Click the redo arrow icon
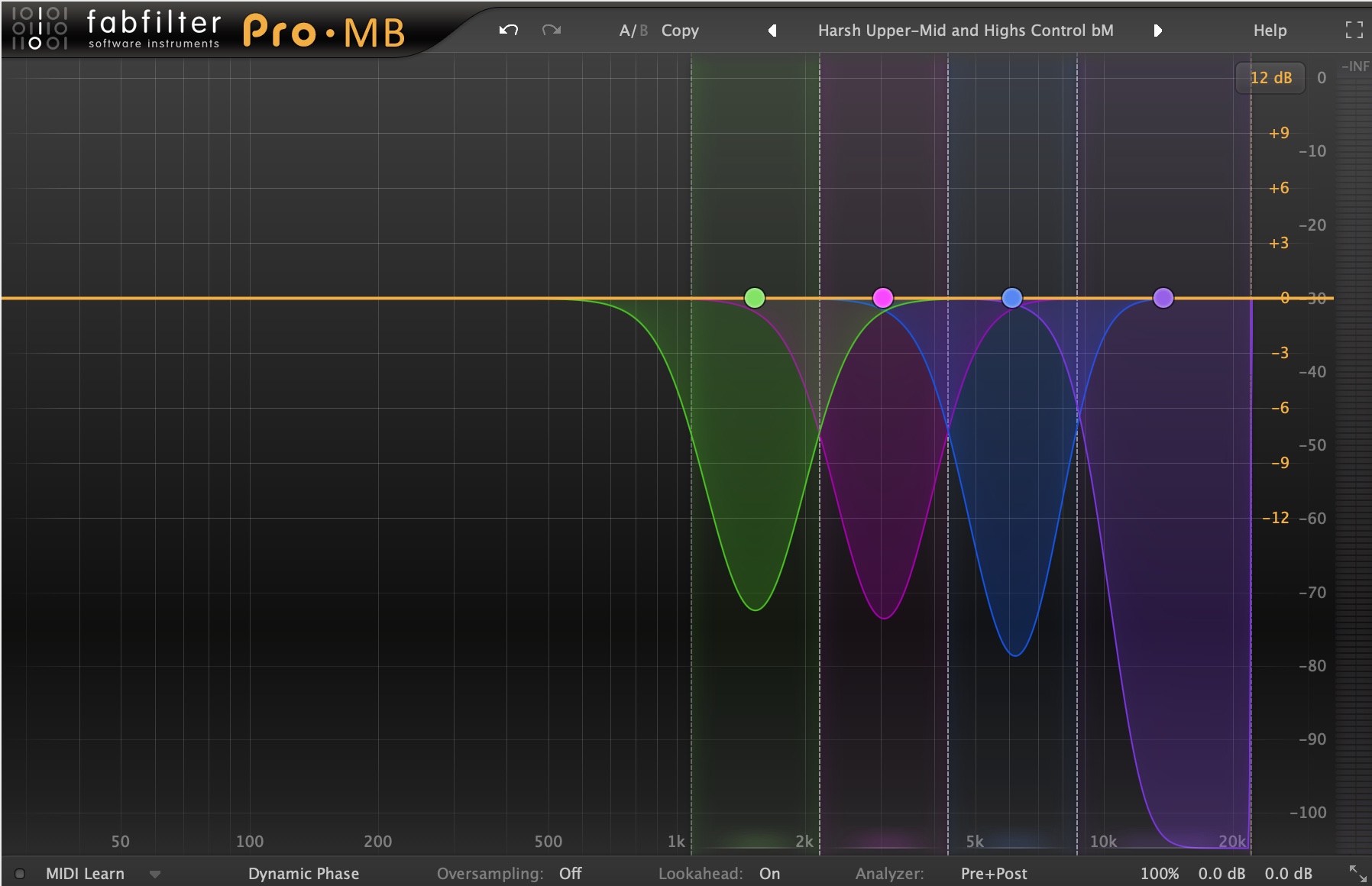 click(x=552, y=30)
